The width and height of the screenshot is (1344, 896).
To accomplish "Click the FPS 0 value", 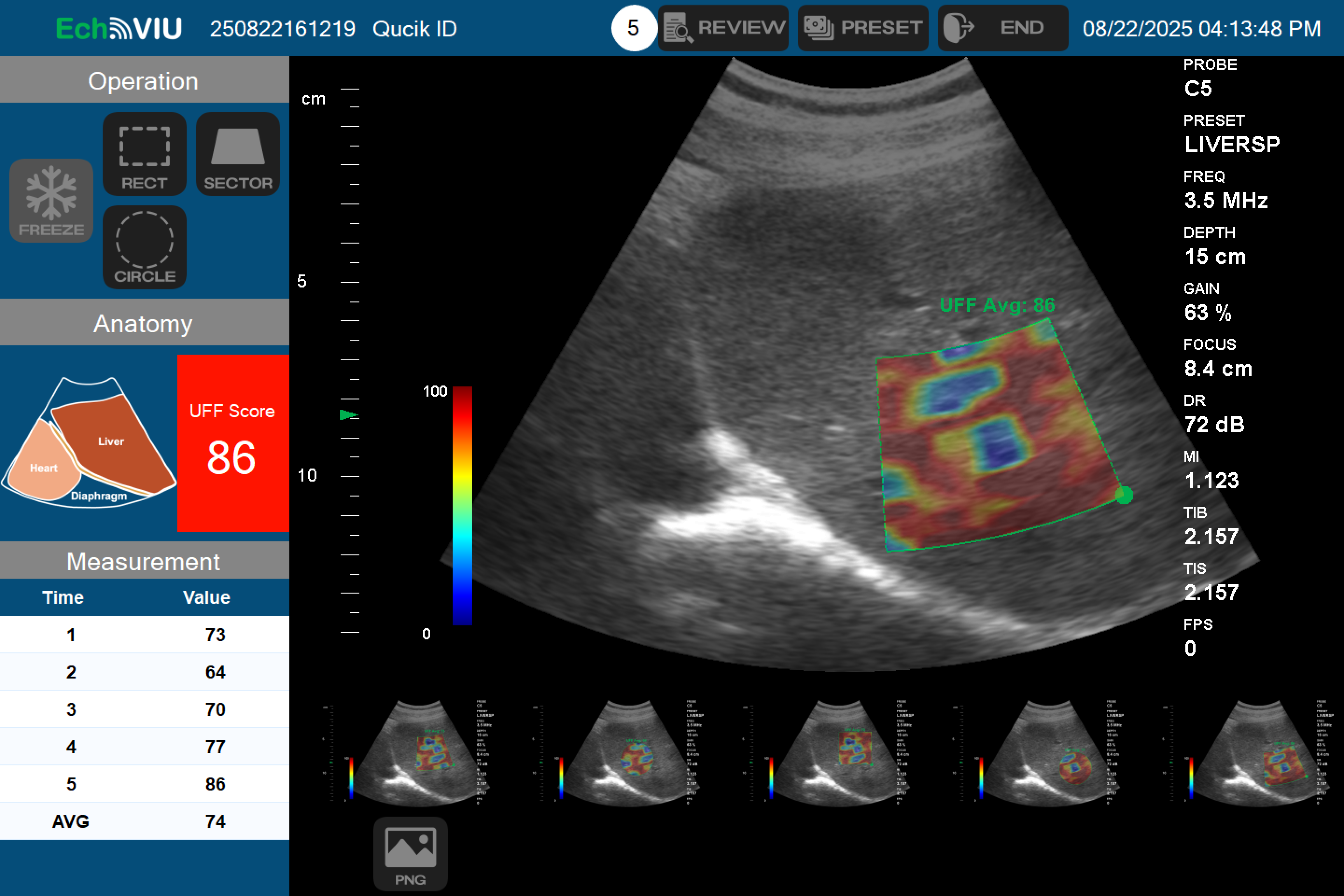I will tap(1190, 649).
